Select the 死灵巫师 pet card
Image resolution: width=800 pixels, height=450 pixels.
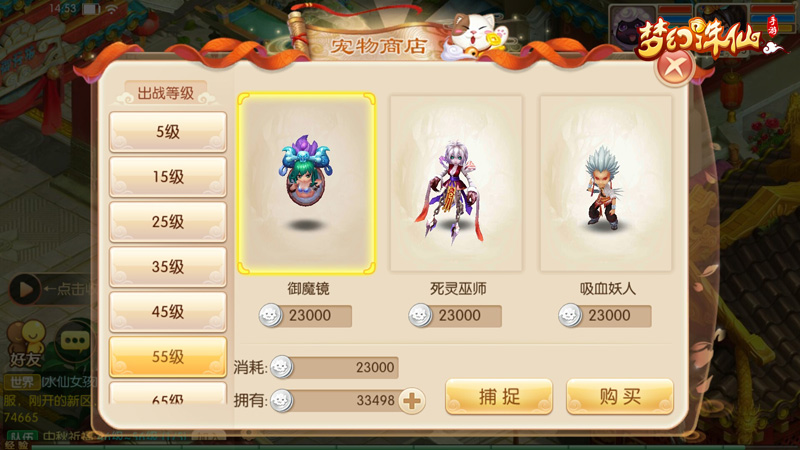(x=456, y=184)
